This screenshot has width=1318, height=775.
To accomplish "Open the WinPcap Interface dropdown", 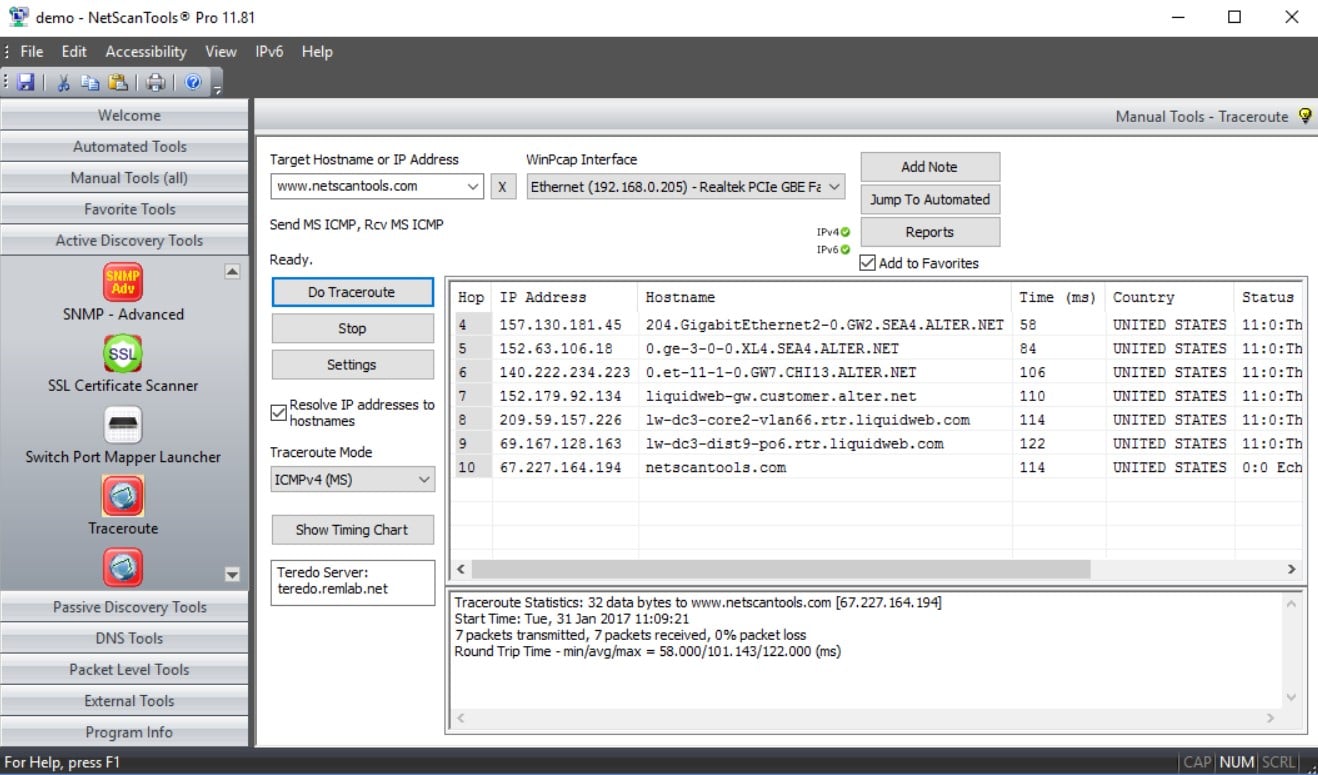I will [835, 186].
